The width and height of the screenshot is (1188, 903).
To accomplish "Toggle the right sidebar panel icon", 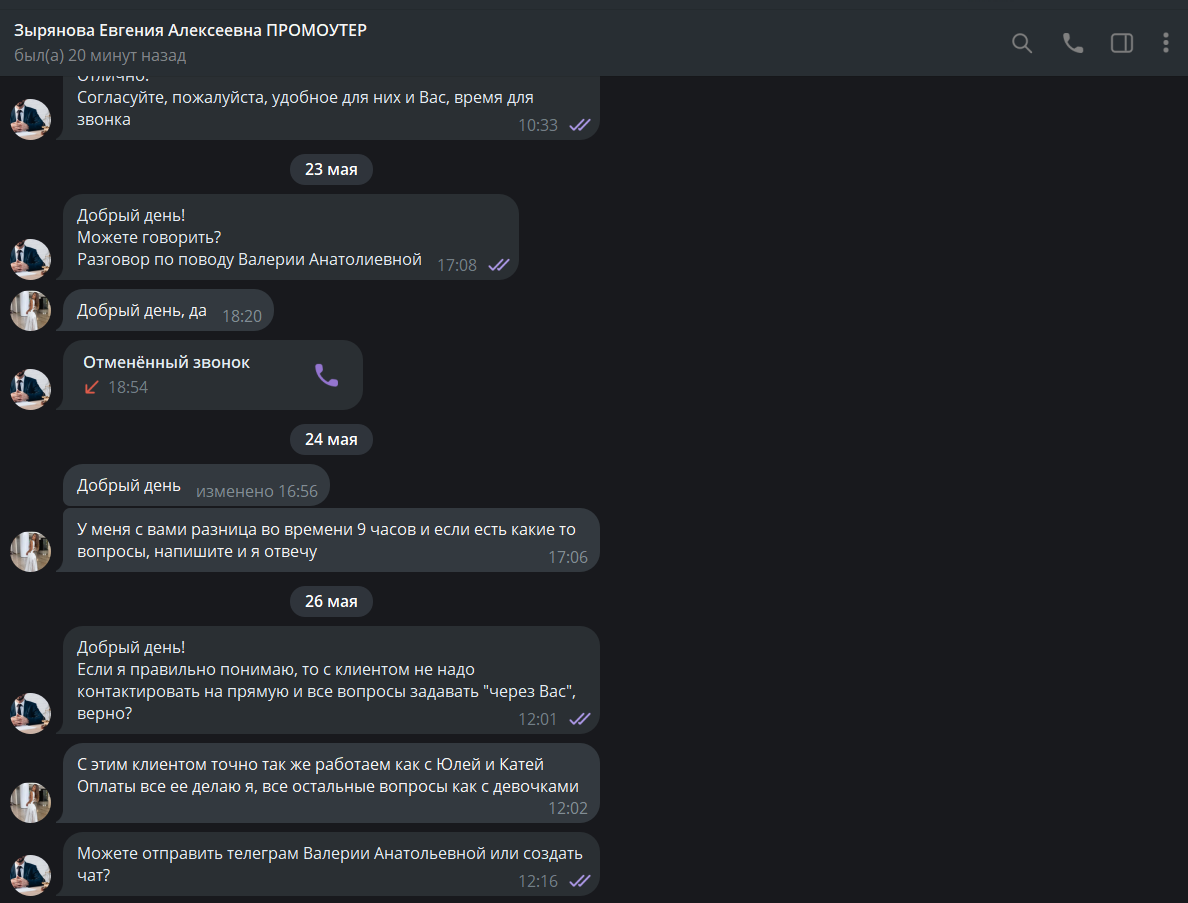I will (1121, 43).
